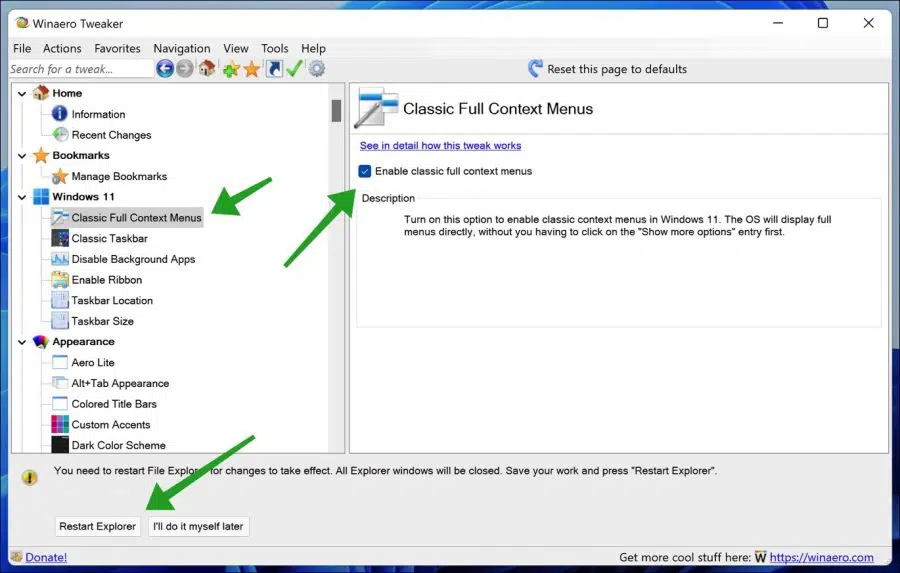Collapse the Home tree category

point(22,93)
